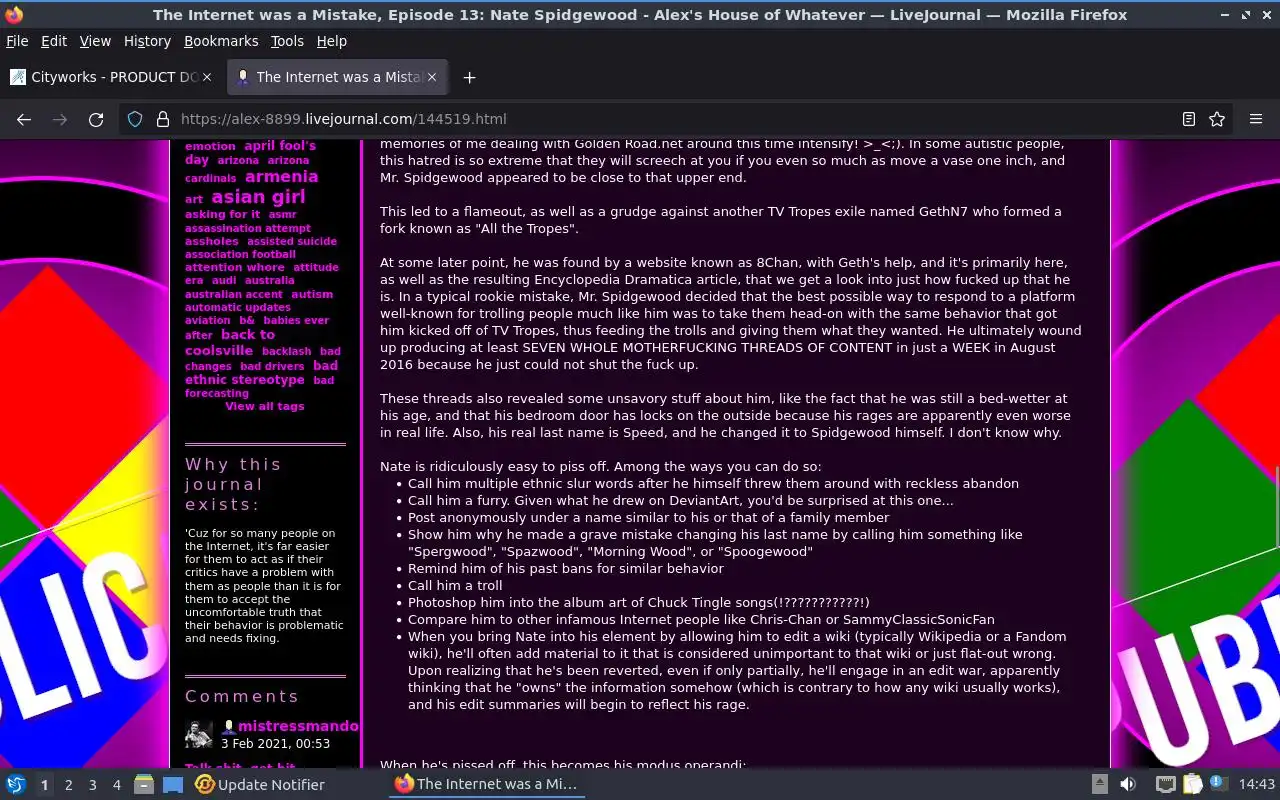1280x800 pixels.
Task: Open the 'arizona cardinals' tag
Action: [x=247, y=169]
